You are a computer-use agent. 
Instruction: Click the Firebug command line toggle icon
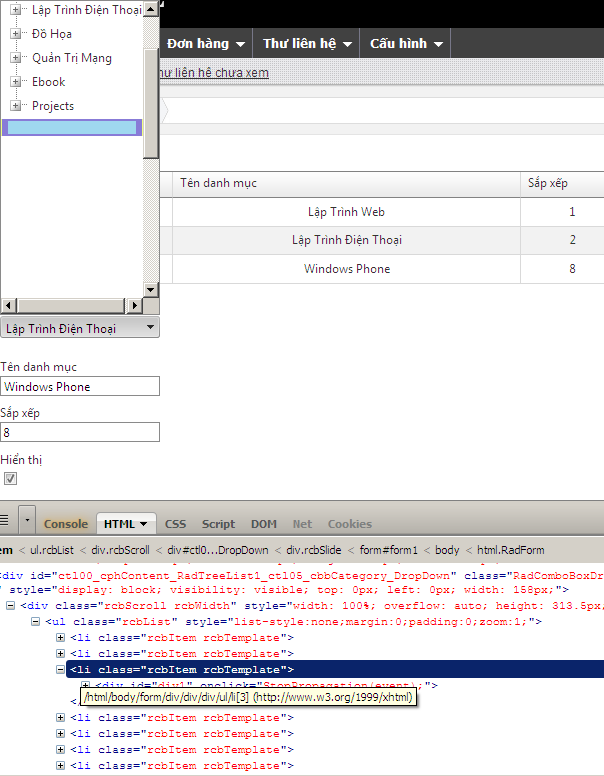point(4,520)
